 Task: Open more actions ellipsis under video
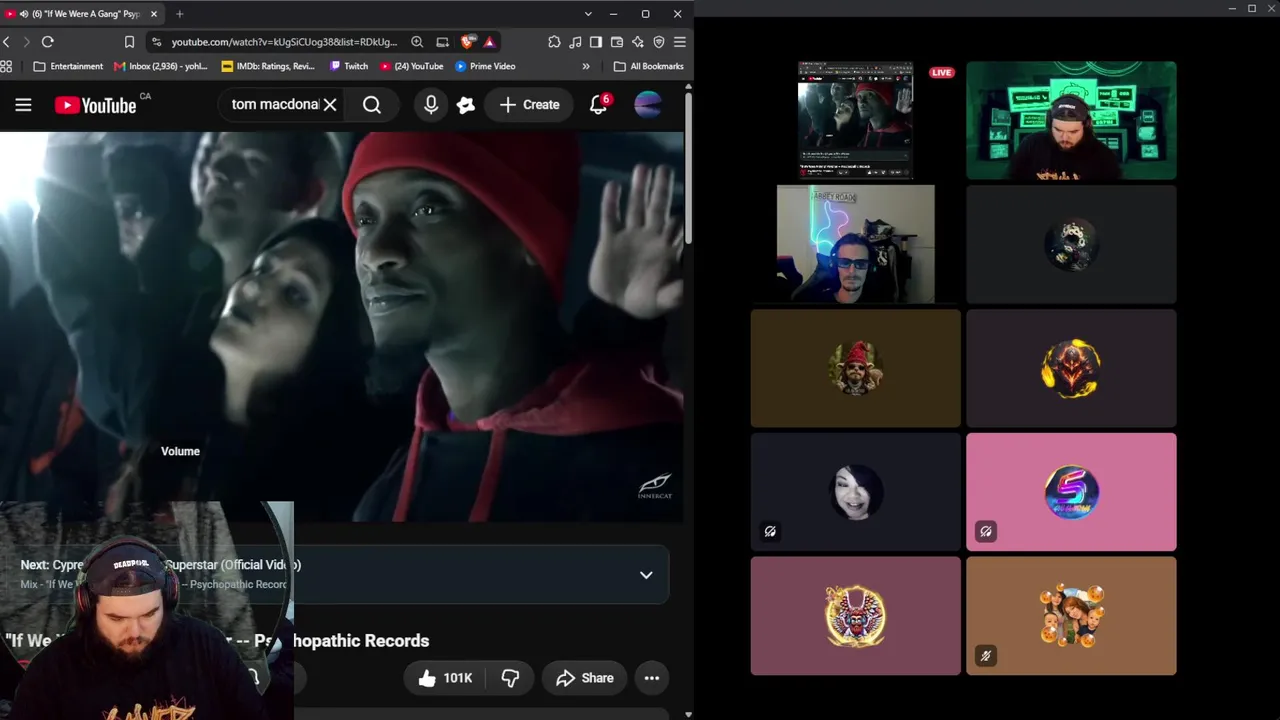pos(652,678)
